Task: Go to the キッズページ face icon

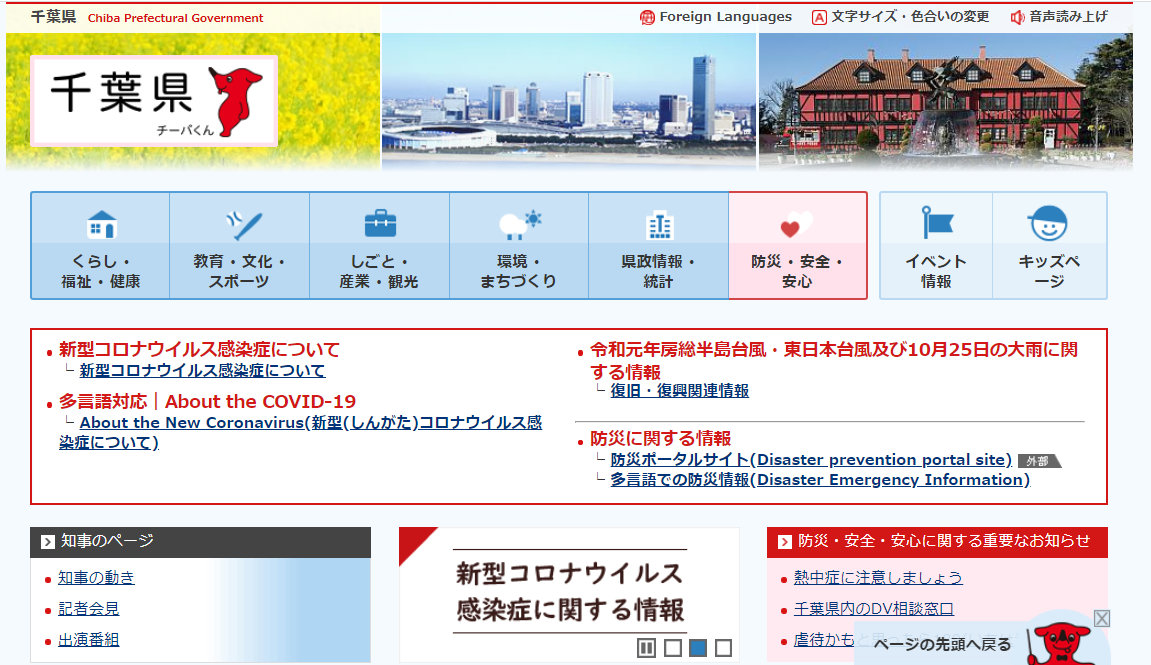Action: click(1048, 224)
